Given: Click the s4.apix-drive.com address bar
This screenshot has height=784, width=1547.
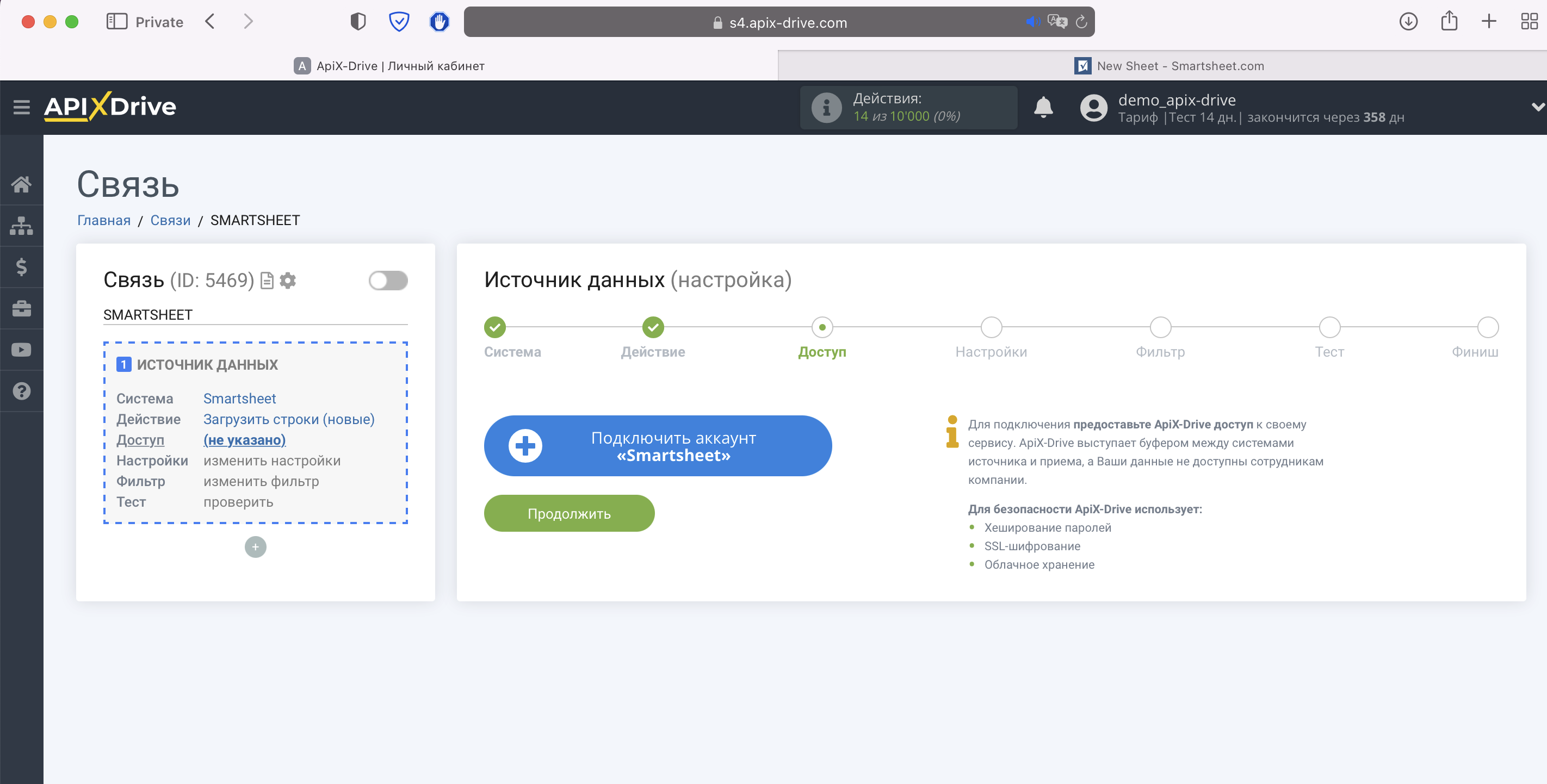Looking at the screenshot, I should coord(779,22).
